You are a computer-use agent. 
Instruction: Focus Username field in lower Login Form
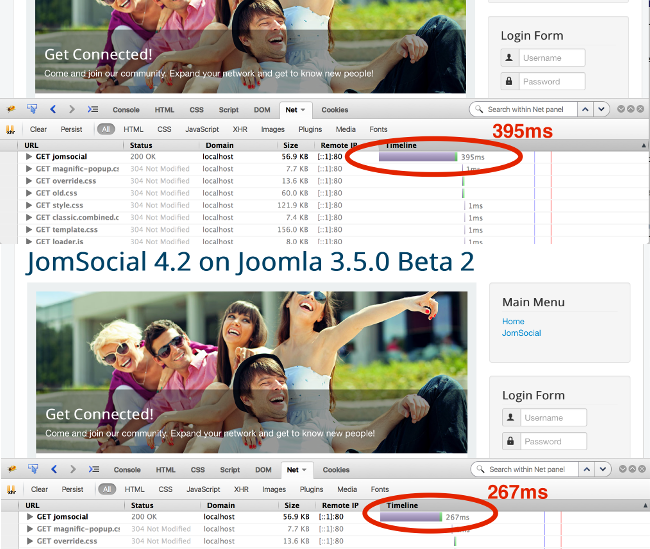click(x=553, y=418)
